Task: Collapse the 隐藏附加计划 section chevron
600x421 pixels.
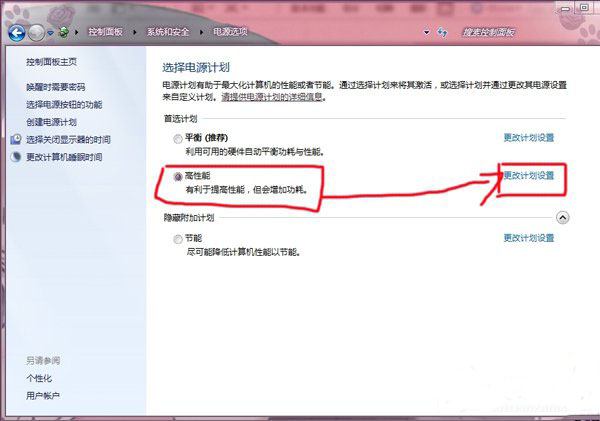Action: (562, 216)
